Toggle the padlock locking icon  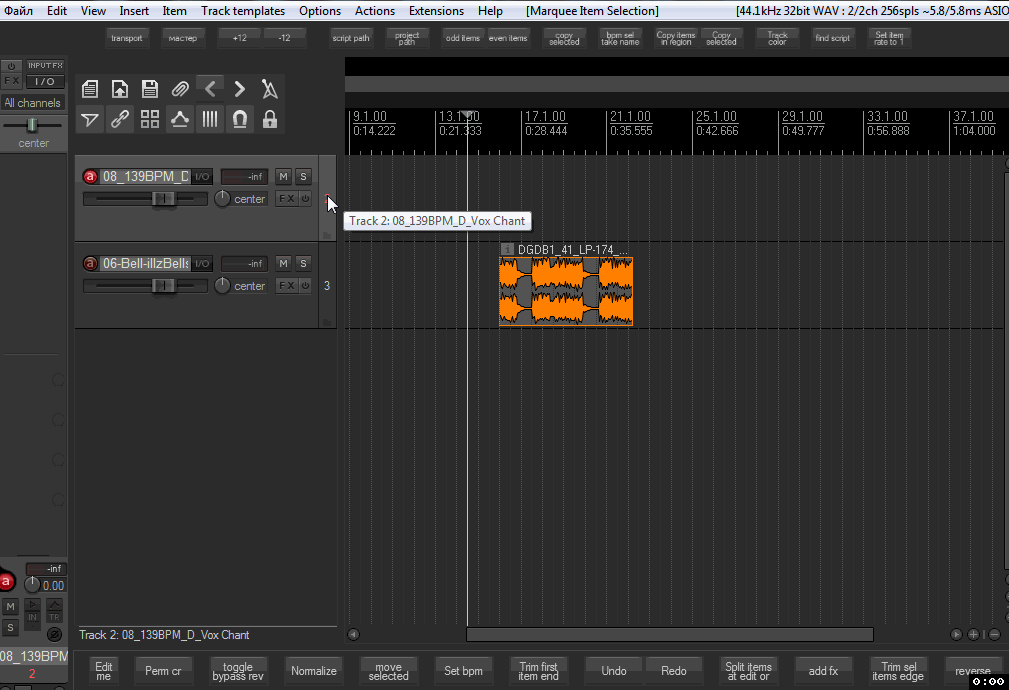click(x=270, y=119)
